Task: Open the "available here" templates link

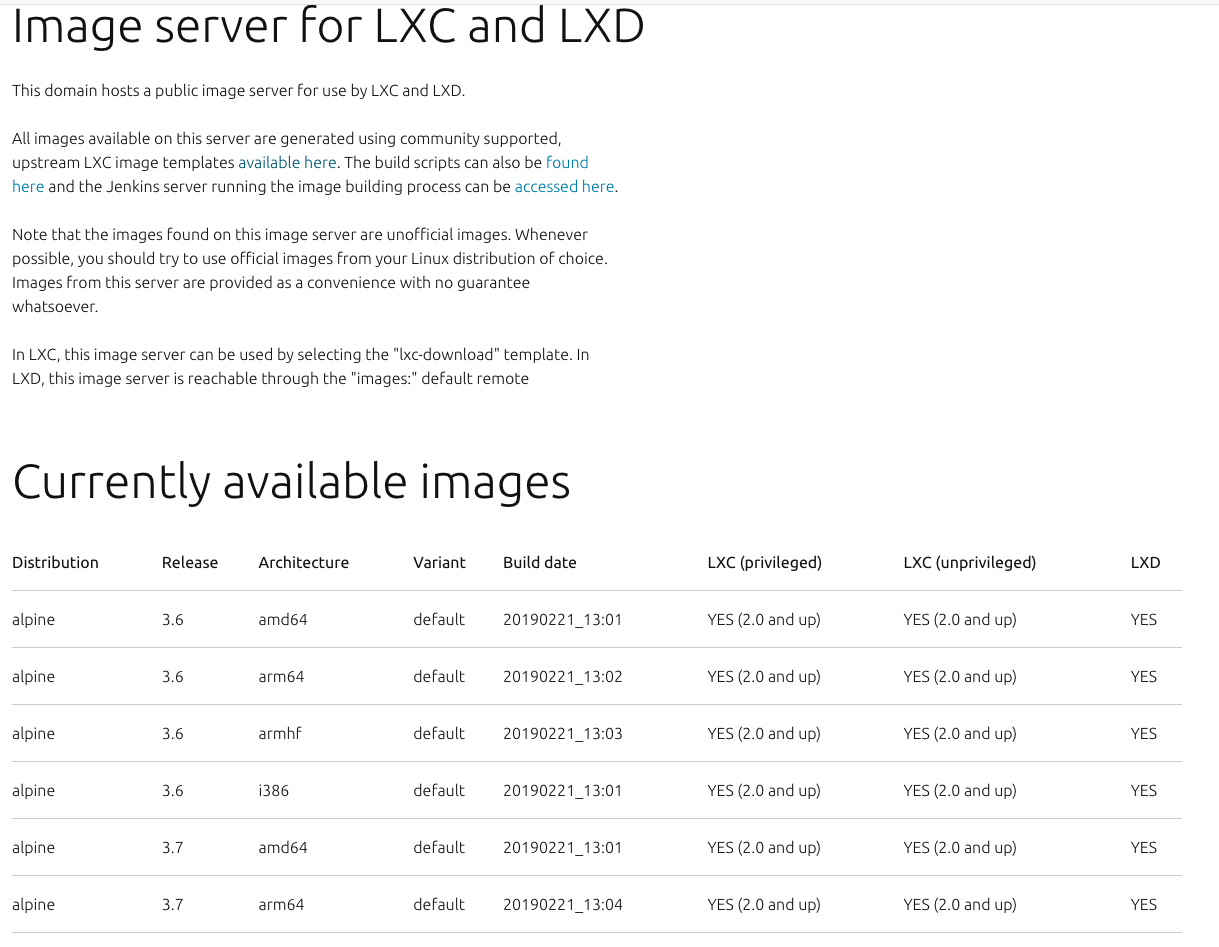Action: 287,162
